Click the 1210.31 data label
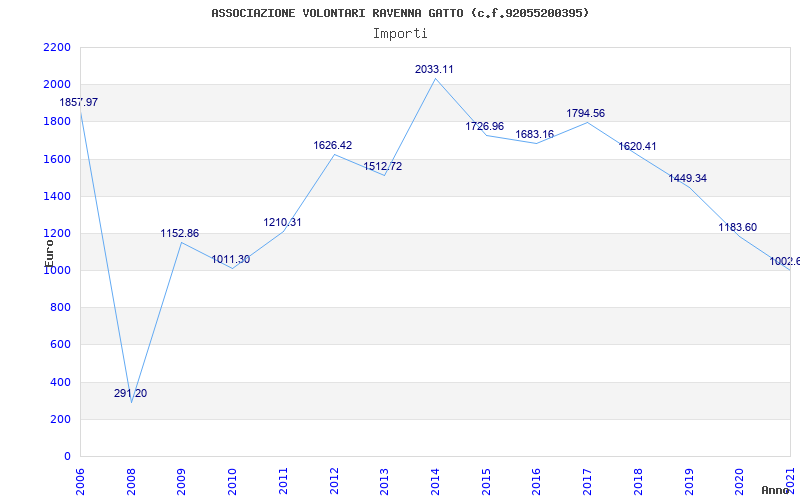Viewport: 800px width, 500px height. point(282,222)
